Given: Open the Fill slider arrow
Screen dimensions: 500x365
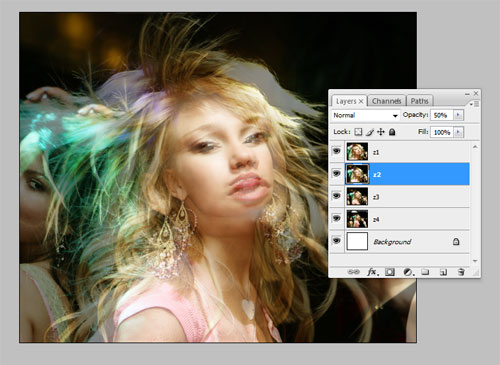Looking at the screenshot, I should [458, 132].
